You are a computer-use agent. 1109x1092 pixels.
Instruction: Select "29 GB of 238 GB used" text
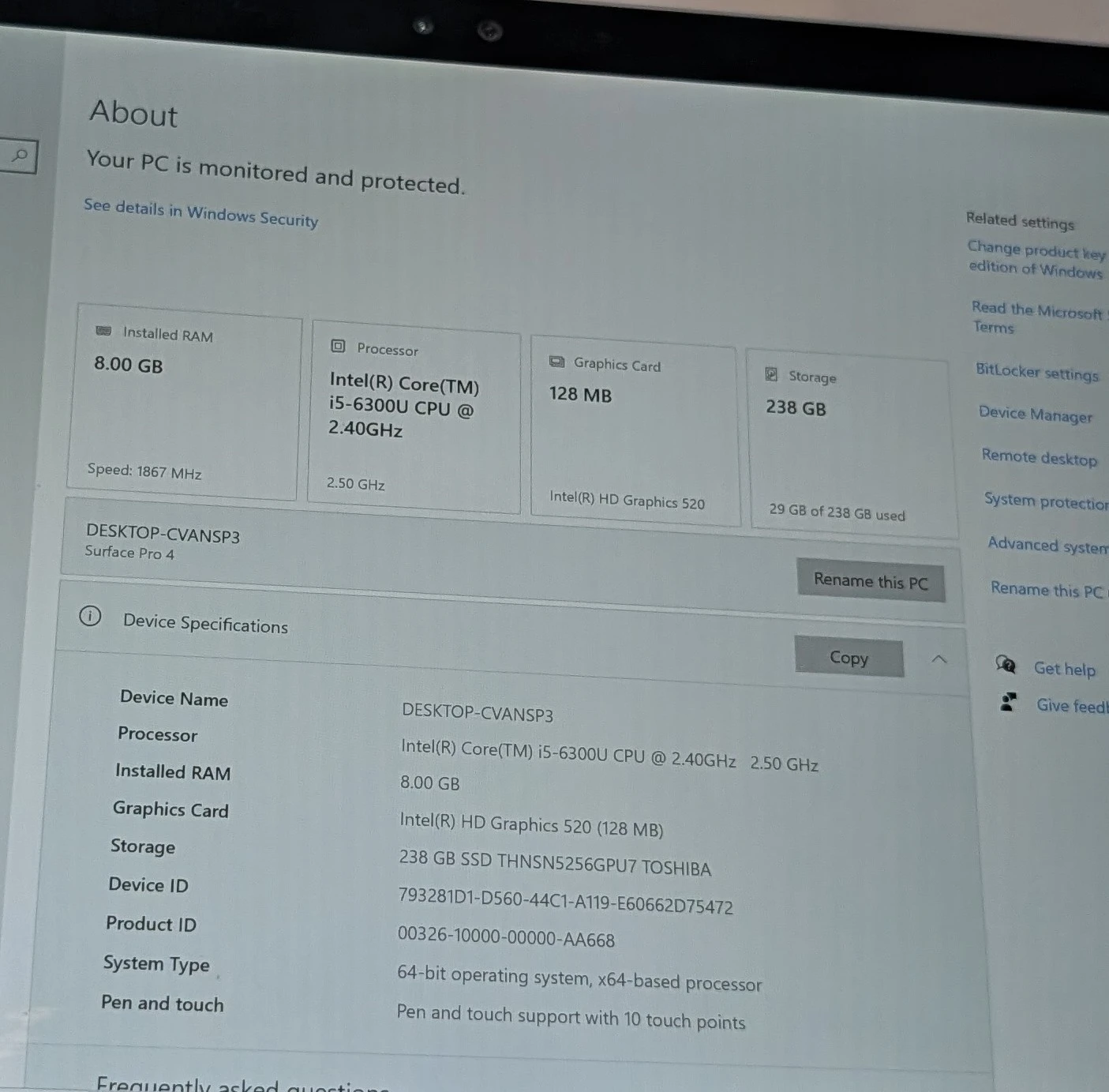(837, 512)
